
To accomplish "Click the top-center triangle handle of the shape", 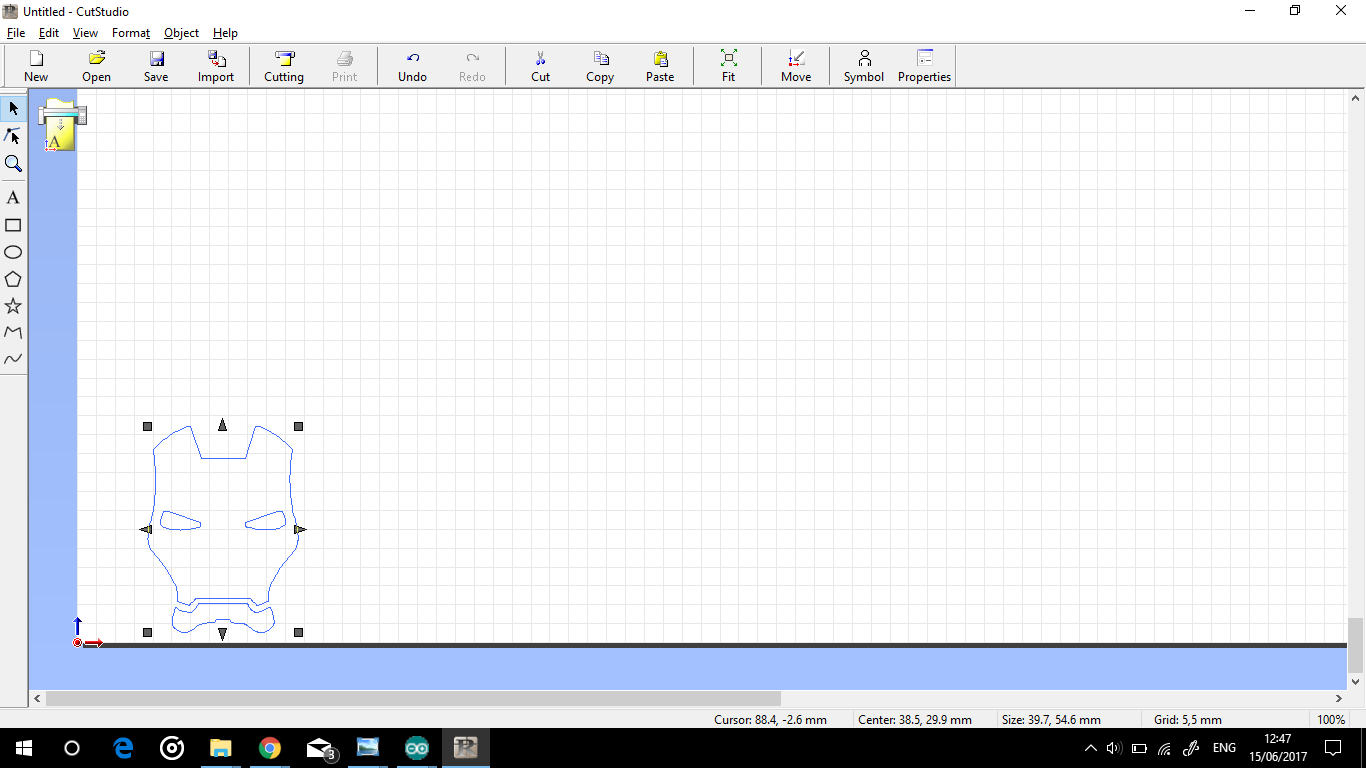I will 222,425.
